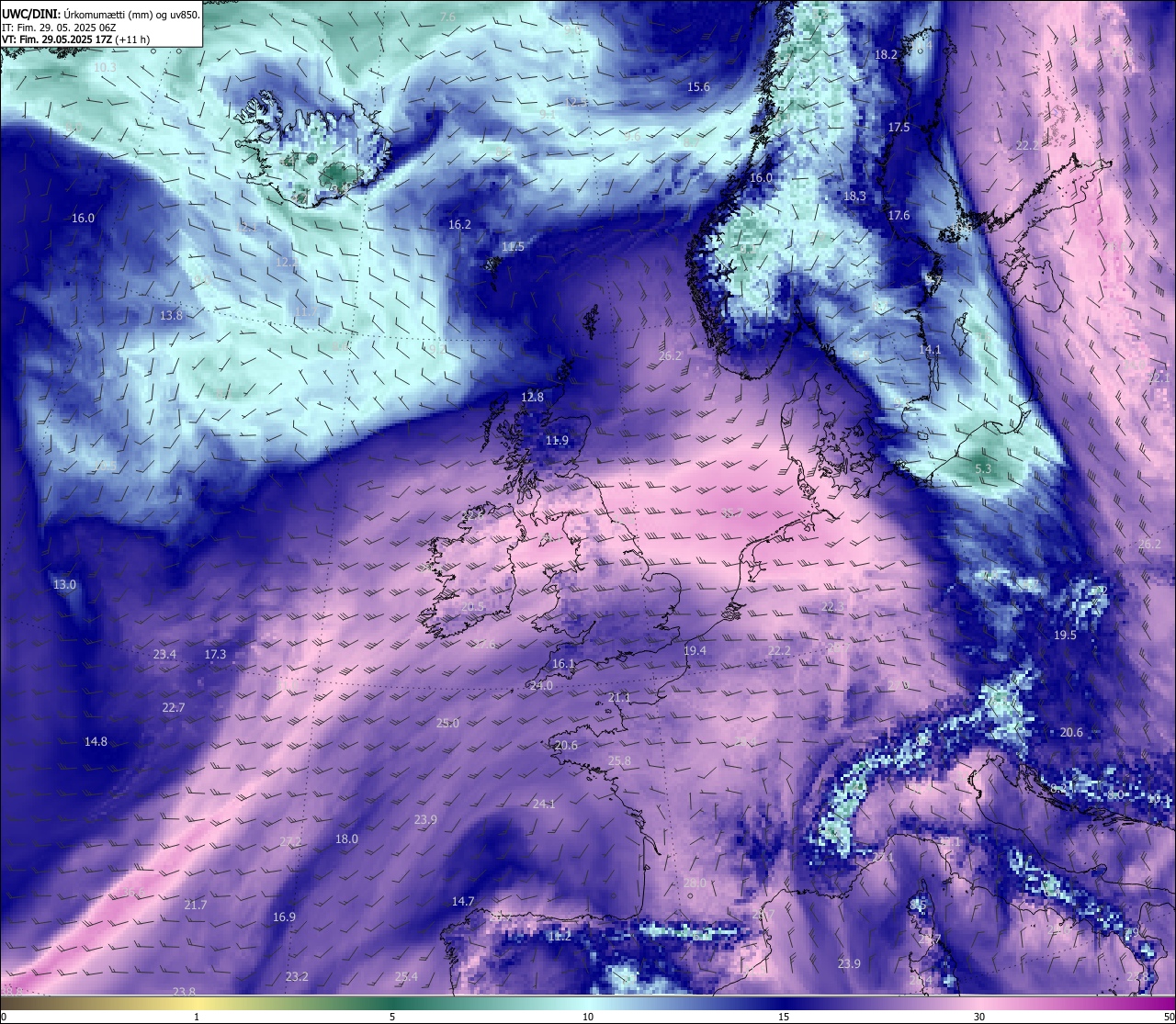Click the 18.3 value over central Scandinavia
Viewport: 1176px width, 1024px height.
coord(854,196)
